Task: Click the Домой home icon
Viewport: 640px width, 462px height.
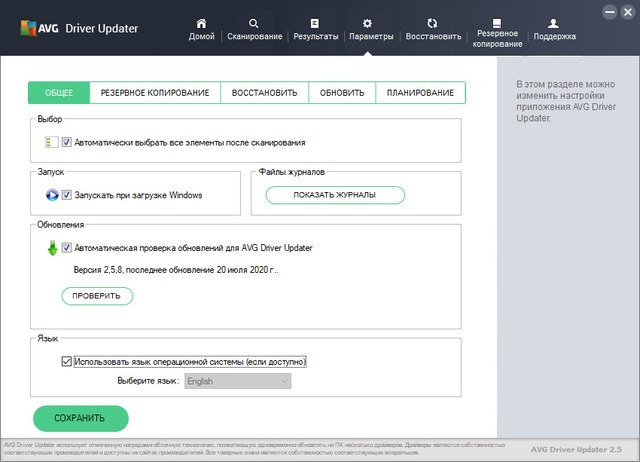Action: click(x=201, y=22)
